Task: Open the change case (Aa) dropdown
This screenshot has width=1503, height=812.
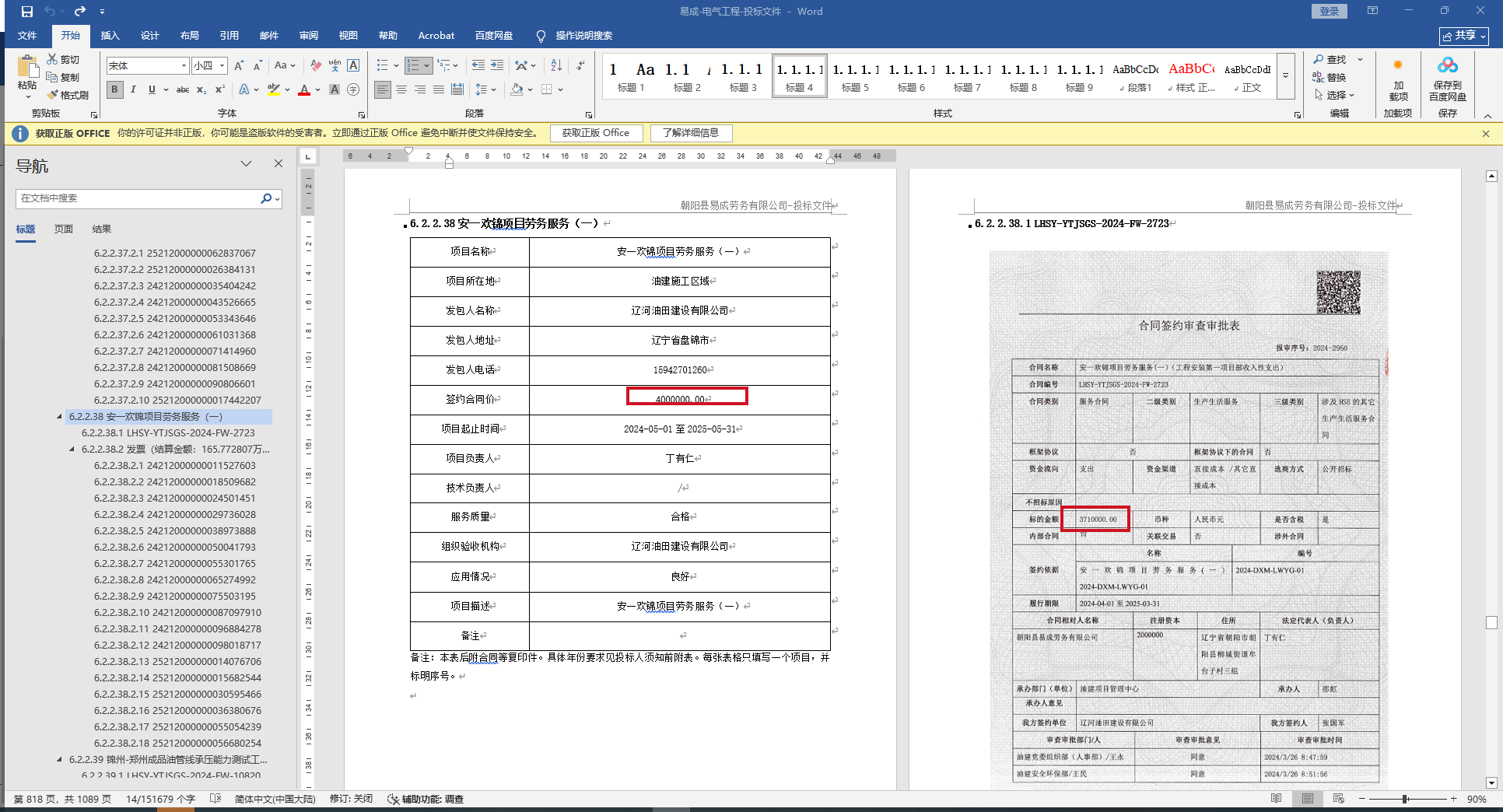Action: (285, 65)
